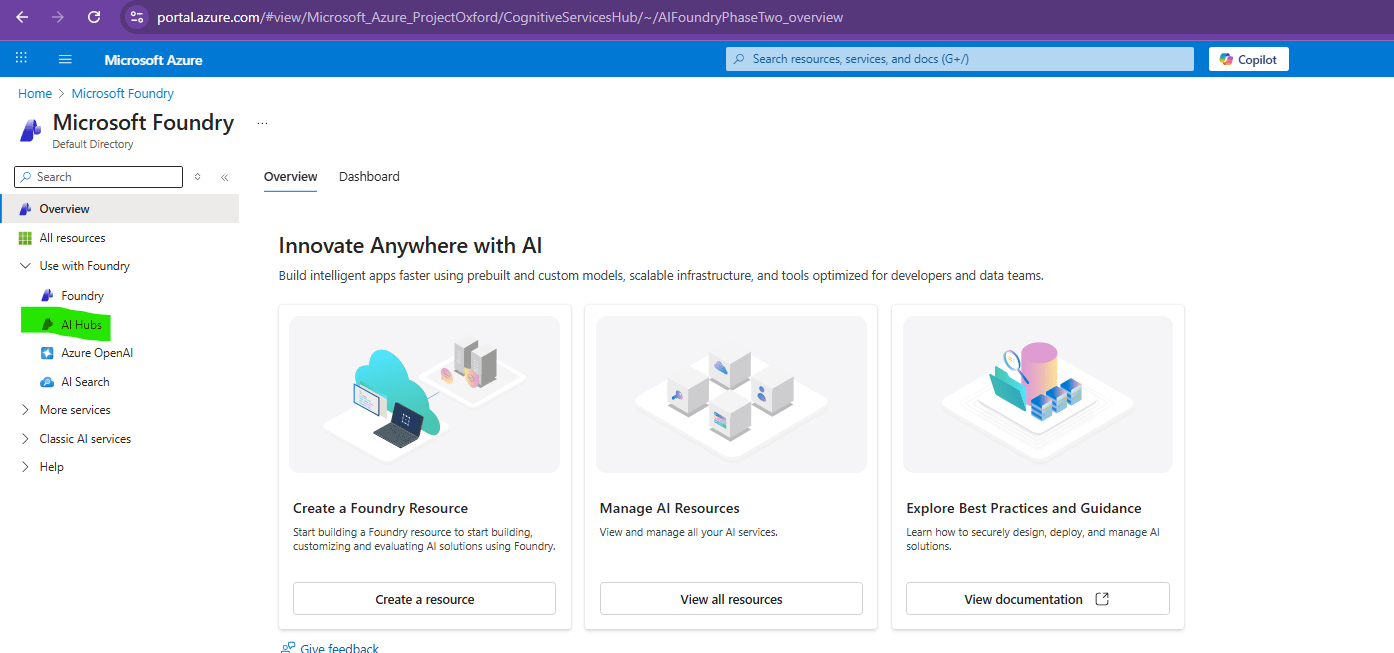Click the pin toggle beside the sidebar search box
Screen dimensions: 1394x653
click(197, 176)
